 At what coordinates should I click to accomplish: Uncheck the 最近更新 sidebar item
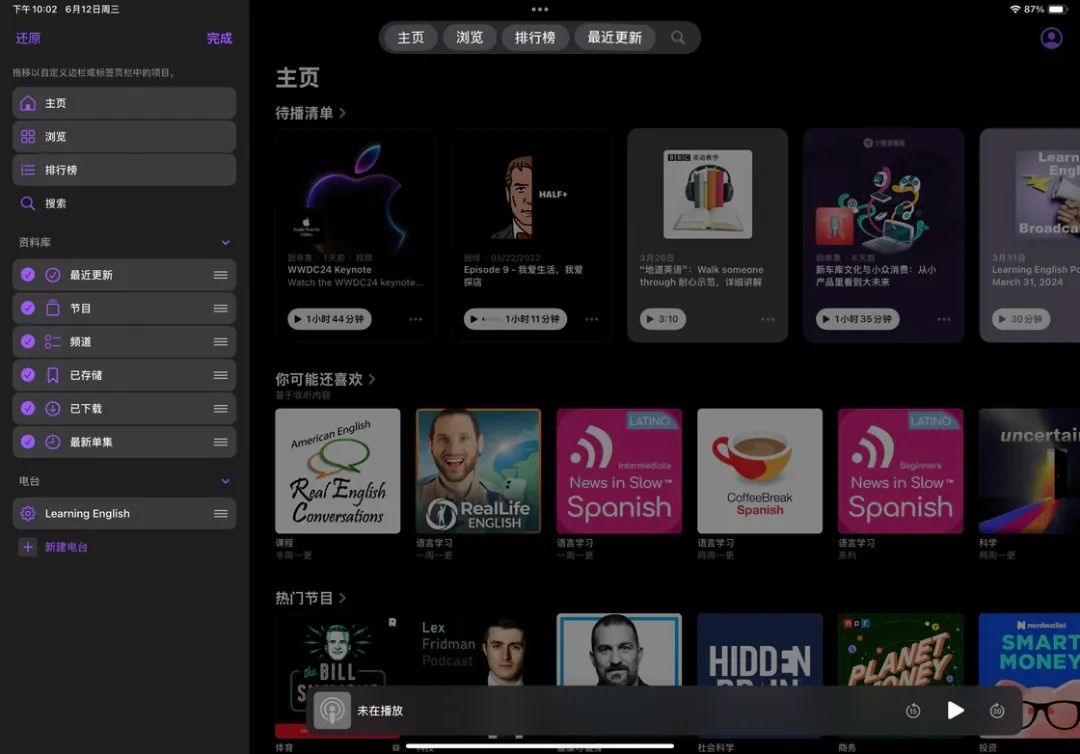coord(28,275)
